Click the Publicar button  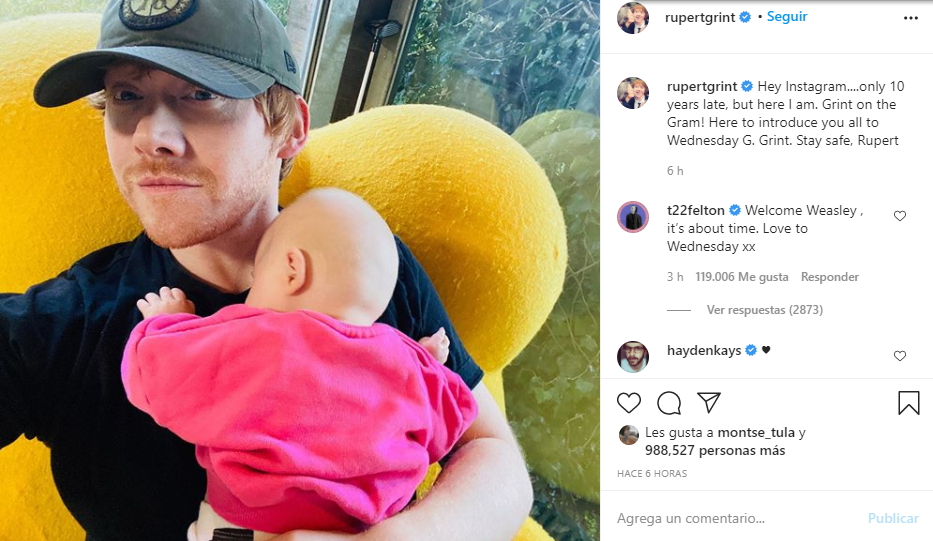893,518
